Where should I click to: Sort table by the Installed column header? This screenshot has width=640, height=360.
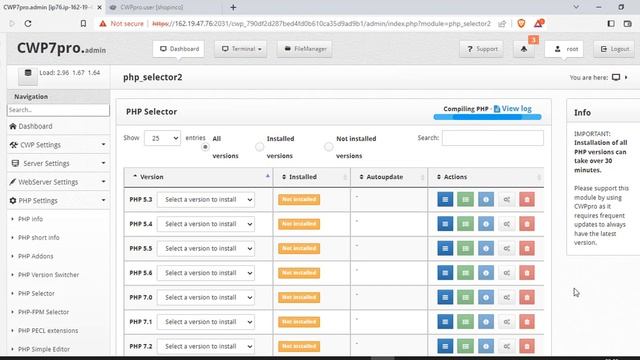pyautogui.click(x=312, y=177)
